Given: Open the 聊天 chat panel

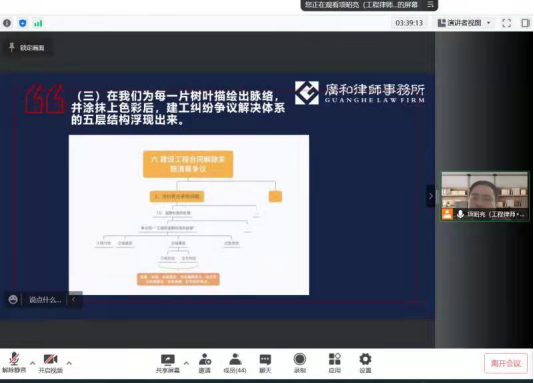Looking at the screenshot, I should coord(265,363).
